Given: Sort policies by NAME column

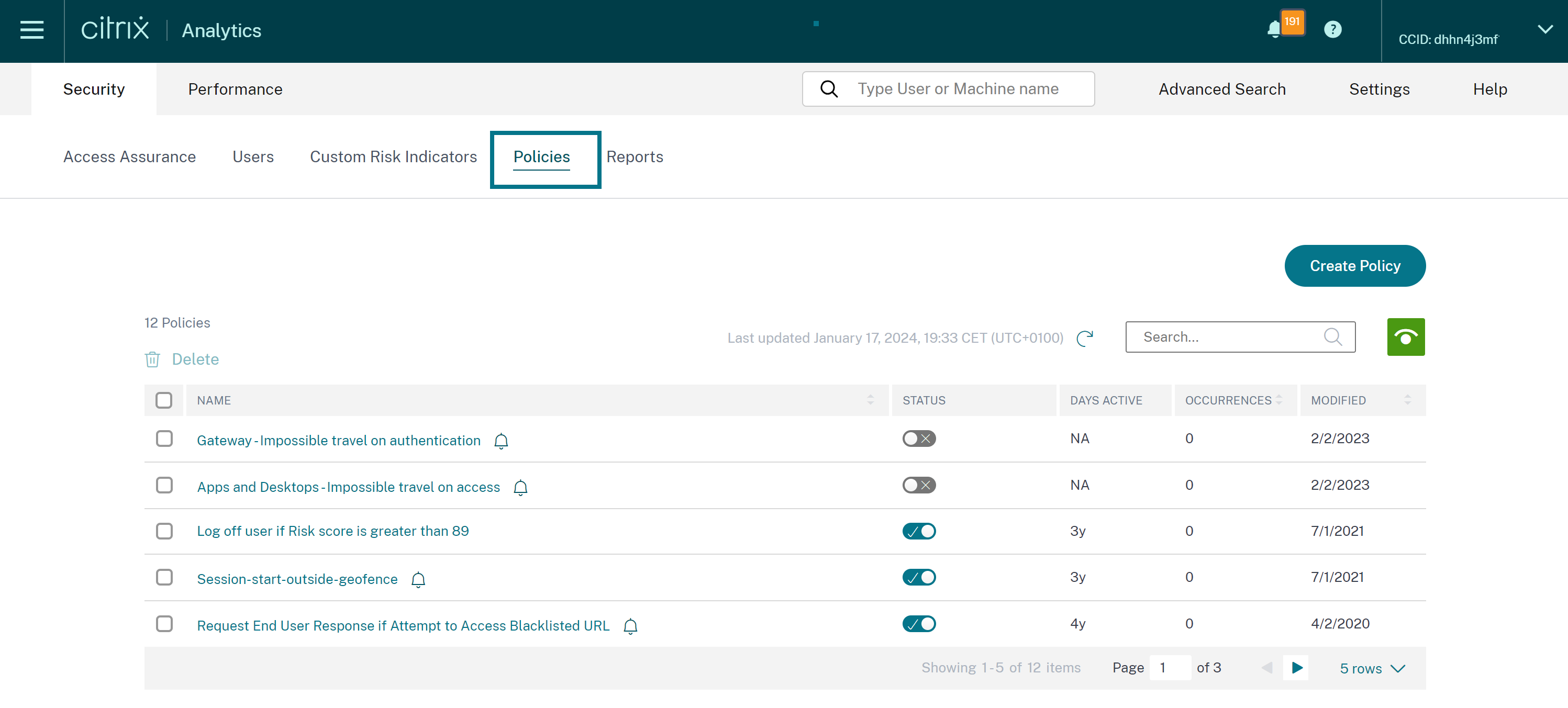Looking at the screenshot, I should click(870, 400).
